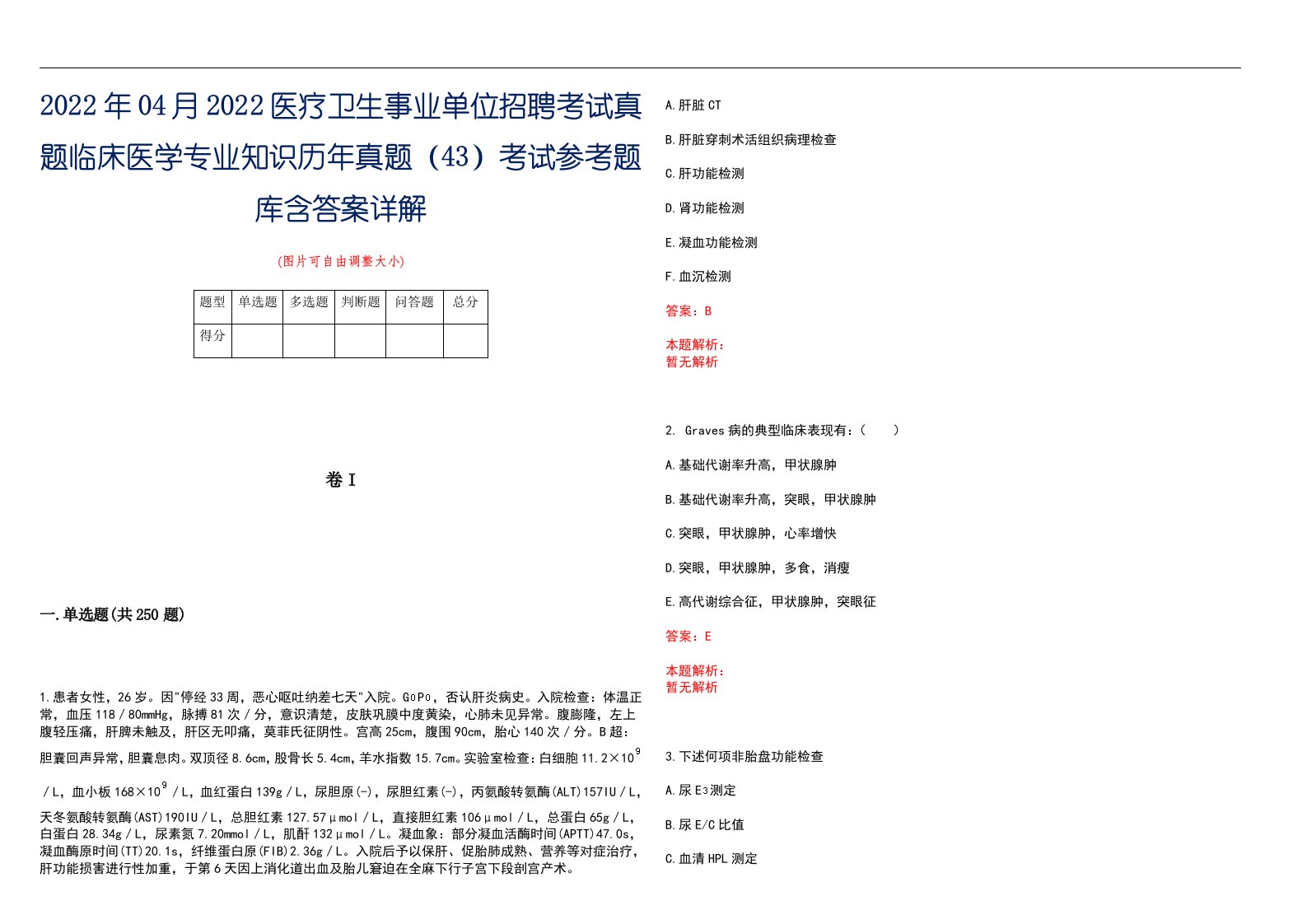This screenshot has width=1307, height=924.
Task: Click option 'A.肝脏CT'
Action: click(693, 105)
